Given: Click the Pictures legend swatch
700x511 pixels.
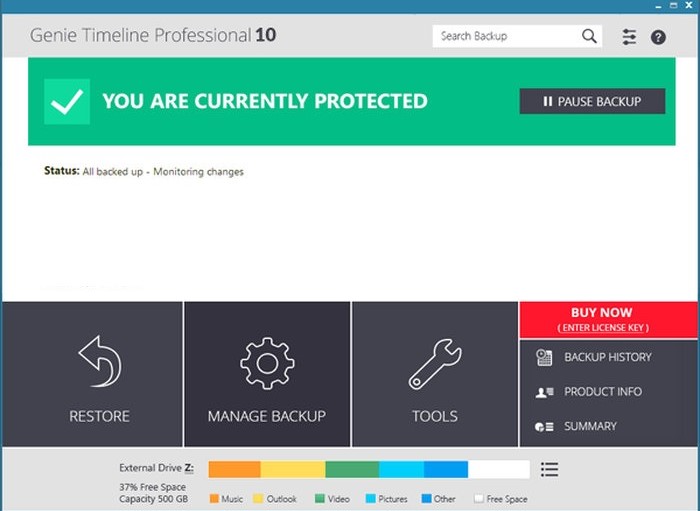Looking at the screenshot, I should [371, 499].
